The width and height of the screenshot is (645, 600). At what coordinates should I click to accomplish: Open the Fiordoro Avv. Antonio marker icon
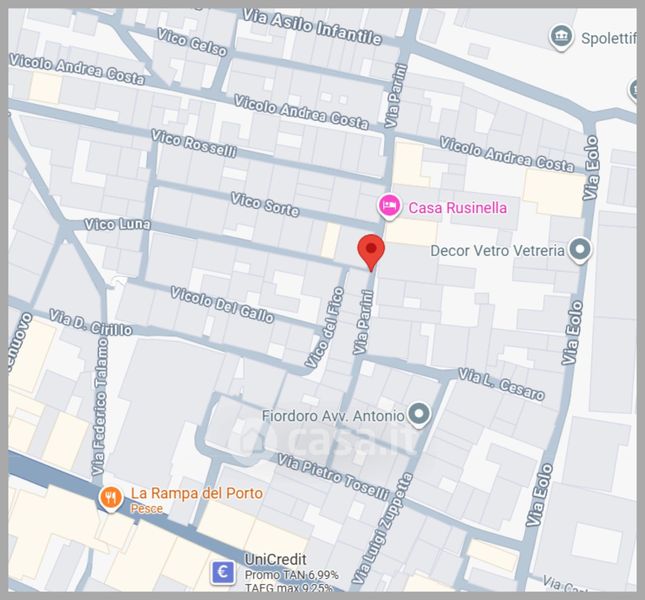418,414
